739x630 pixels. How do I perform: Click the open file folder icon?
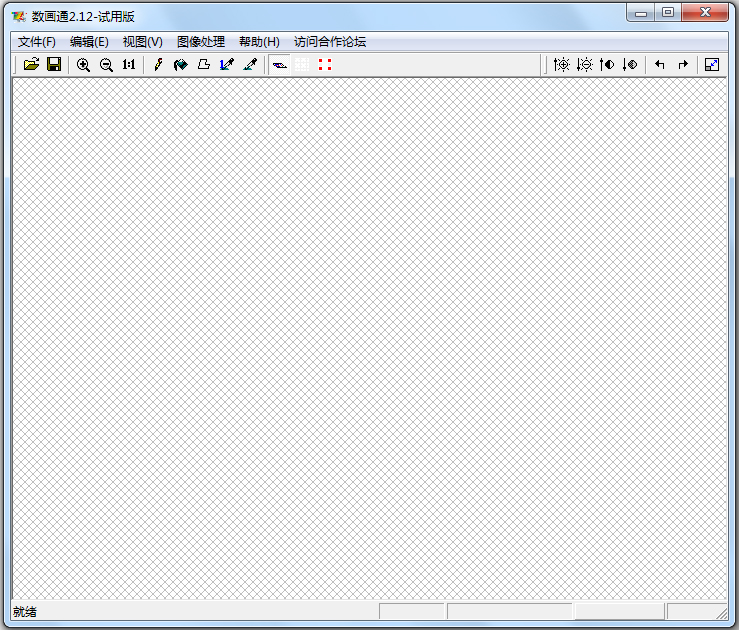click(x=32, y=65)
